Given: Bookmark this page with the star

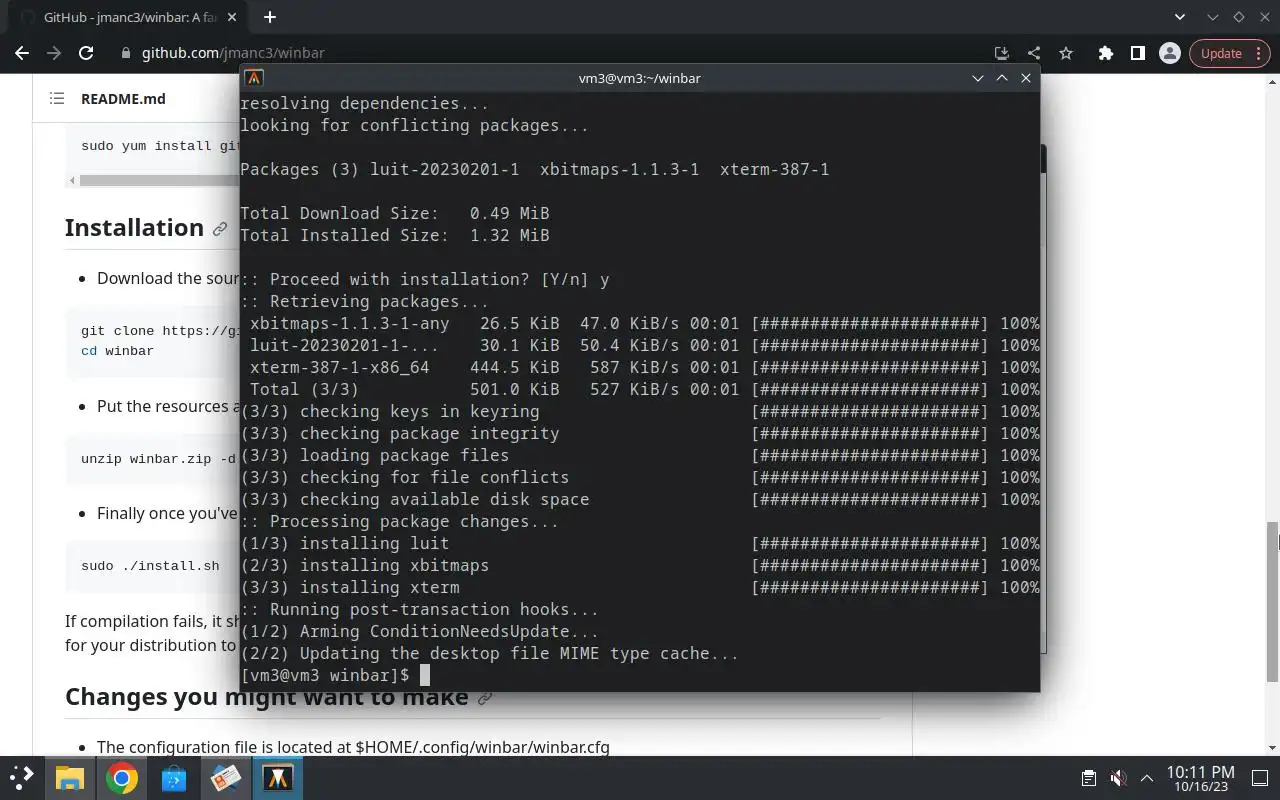Looking at the screenshot, I should (1066, 53).
